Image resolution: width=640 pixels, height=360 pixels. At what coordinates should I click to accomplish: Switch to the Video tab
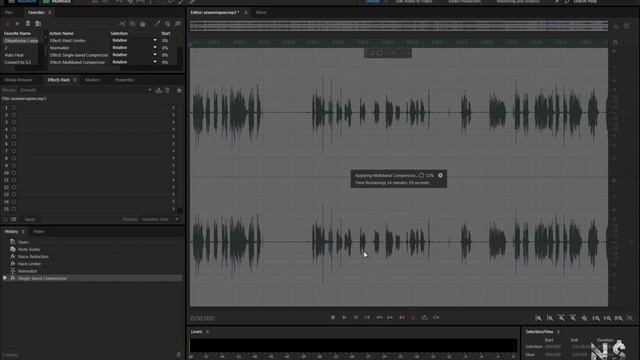click(x=39, y=232)
